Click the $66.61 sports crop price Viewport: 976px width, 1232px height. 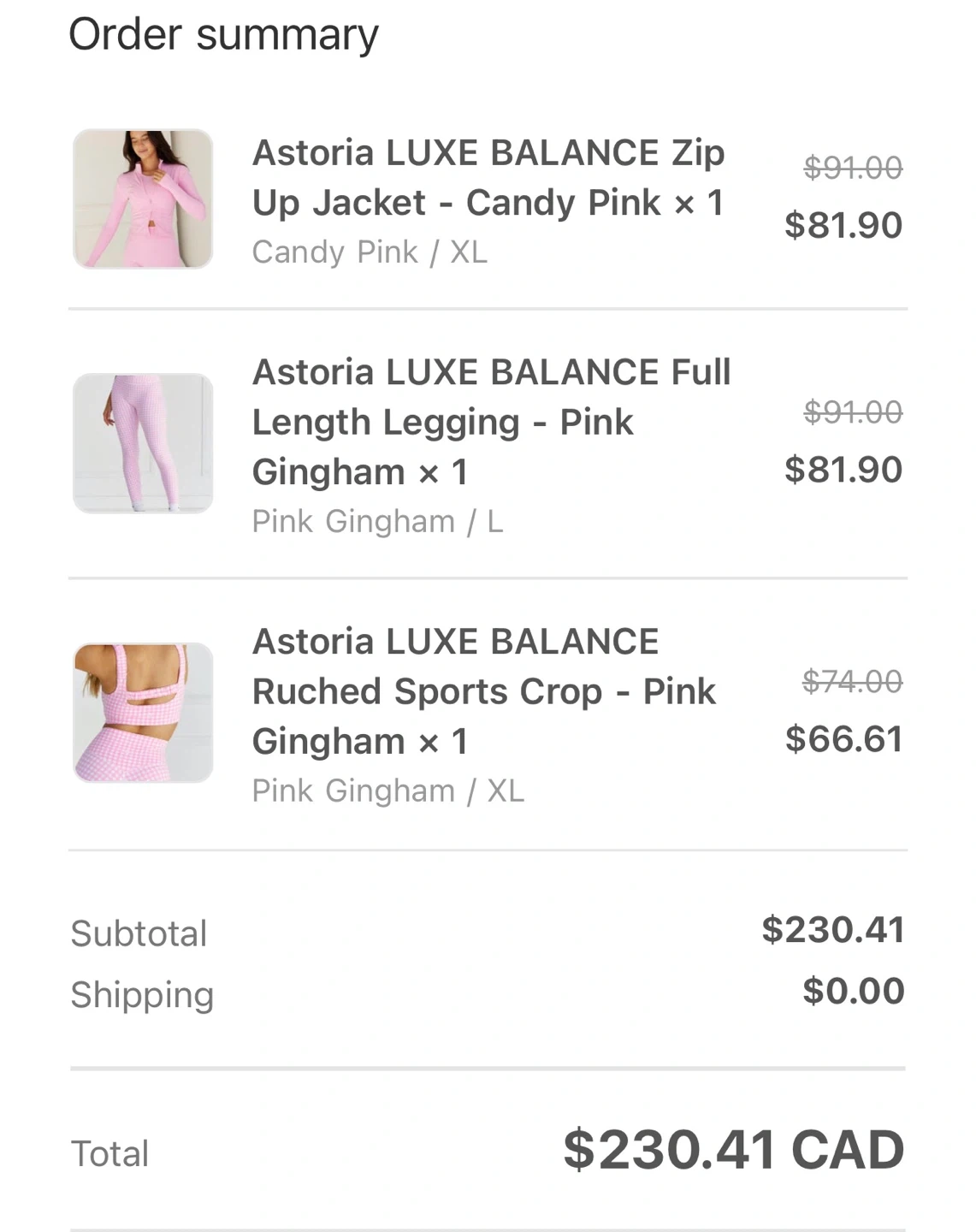tap(843, 739)
